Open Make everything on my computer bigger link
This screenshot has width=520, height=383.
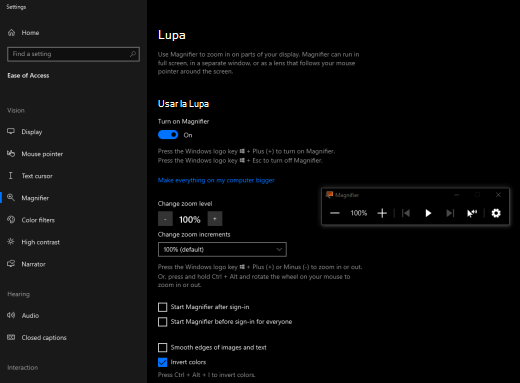point(216,180)
